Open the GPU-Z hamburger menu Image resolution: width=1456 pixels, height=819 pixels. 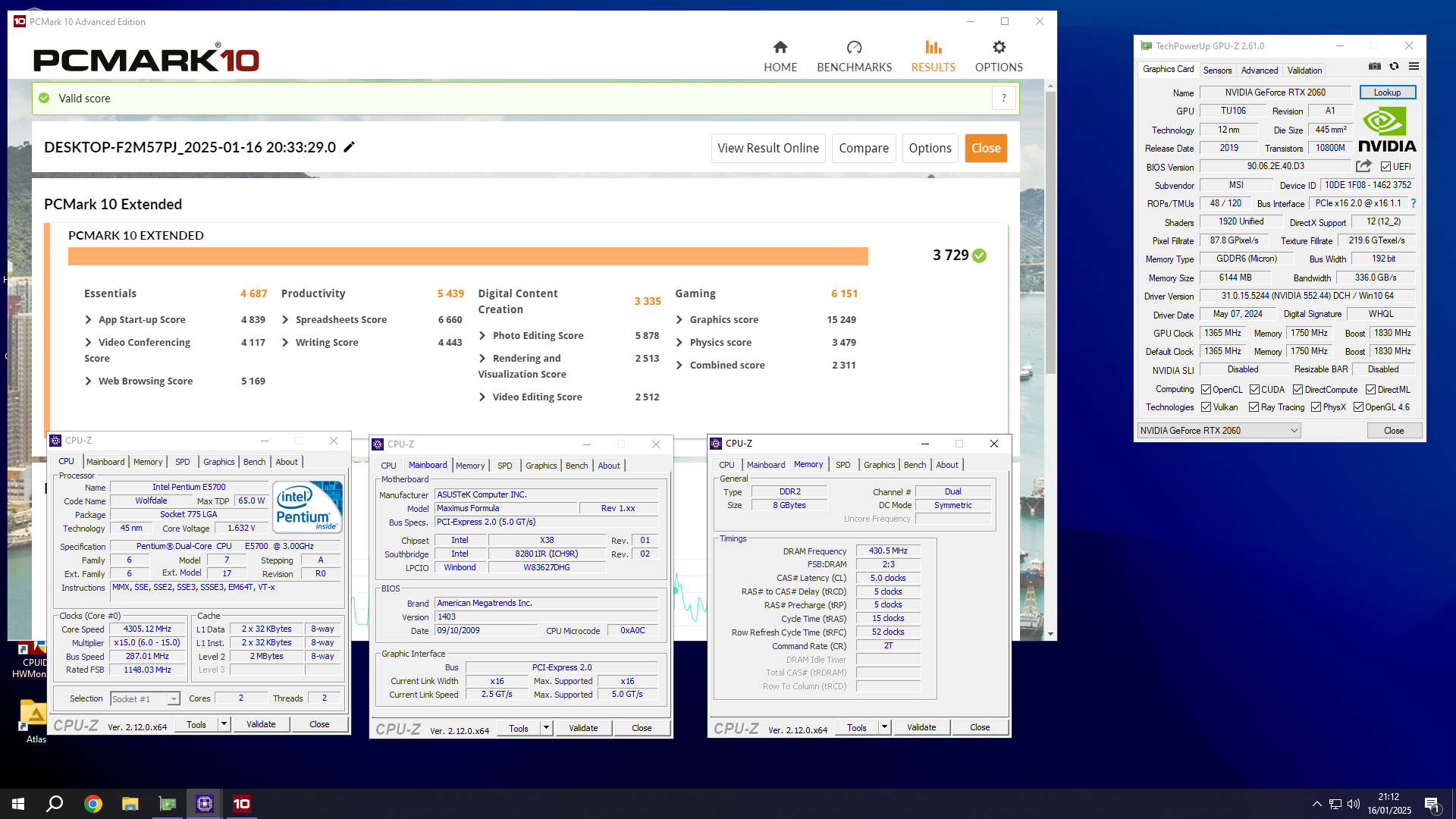coord(1414,67)
